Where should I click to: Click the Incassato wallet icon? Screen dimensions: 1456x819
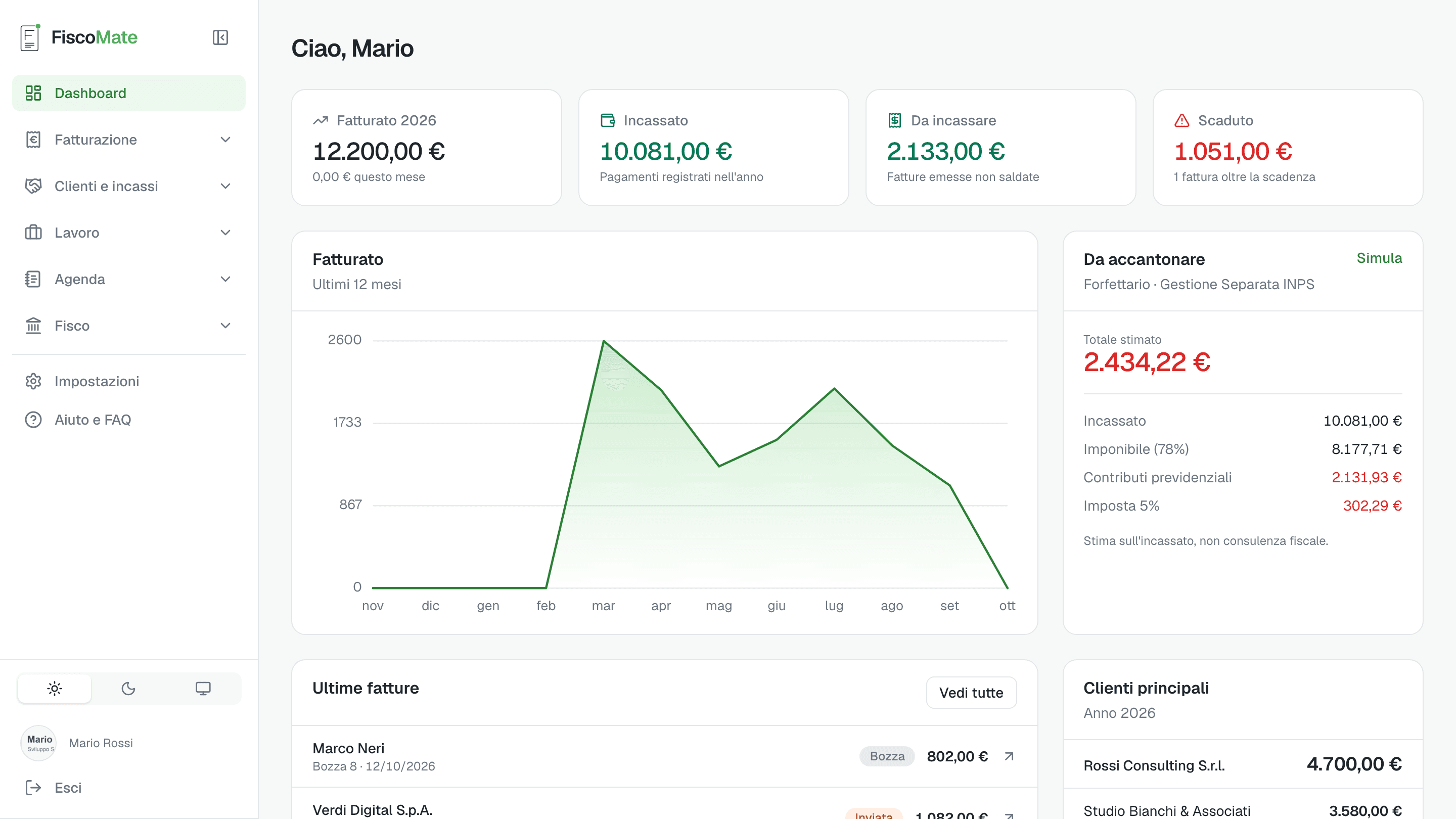[x=608, y=120]
